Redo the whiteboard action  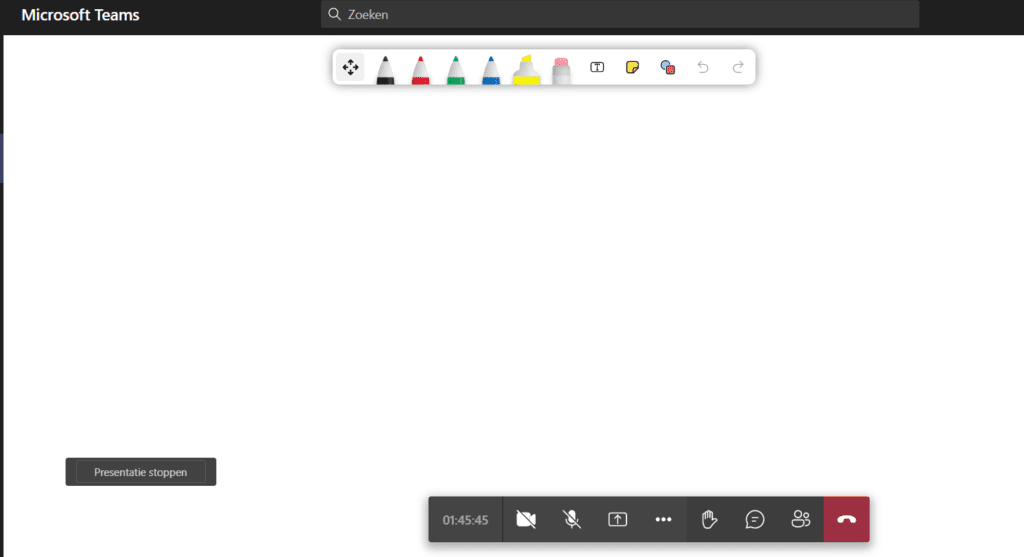coord(738,67)
